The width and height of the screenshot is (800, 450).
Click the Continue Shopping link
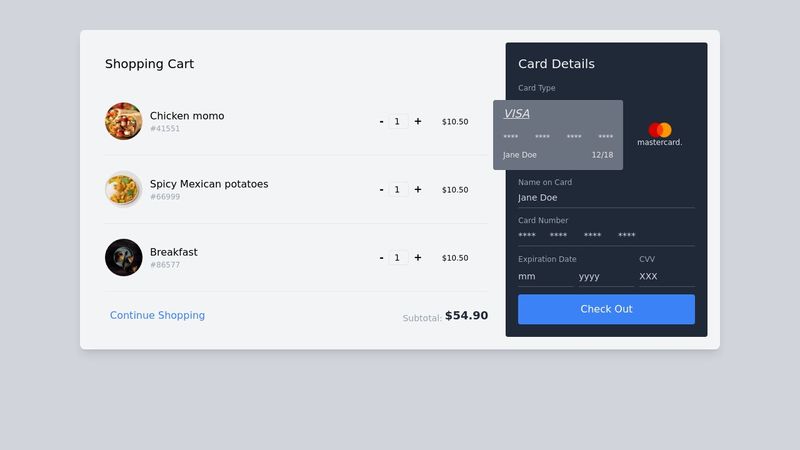pyautogui.click(x=157, y=315)
